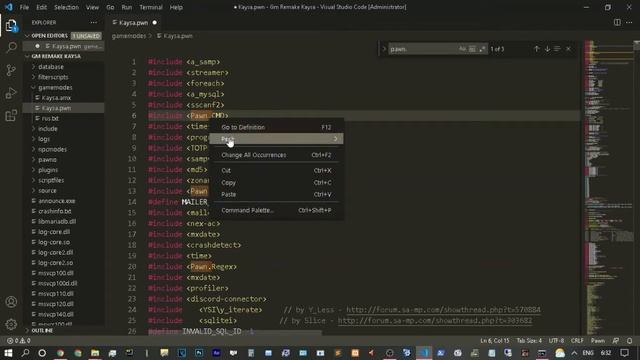640x360 pixels.
Task: Open Kaysa.amx in the file tree
Action: point(56,98)
